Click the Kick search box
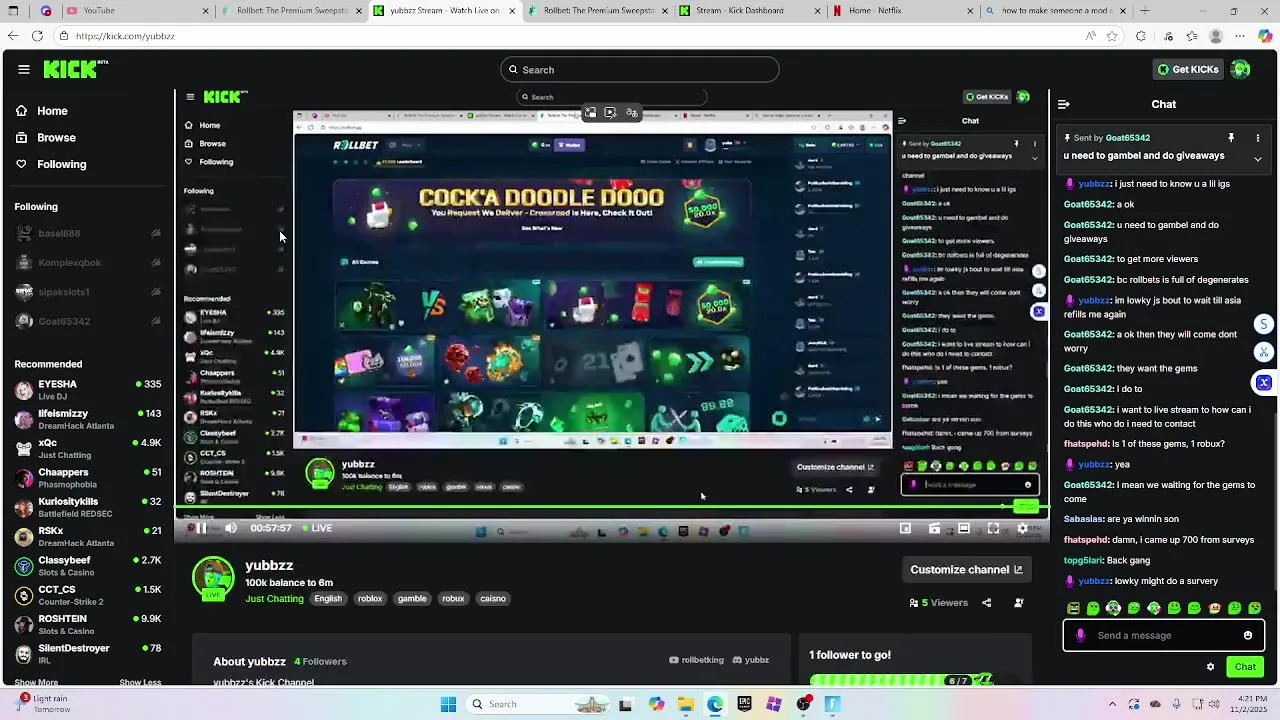Viewport: 1280px width, 720px height. pyautogui.click(x=640, y=70)
